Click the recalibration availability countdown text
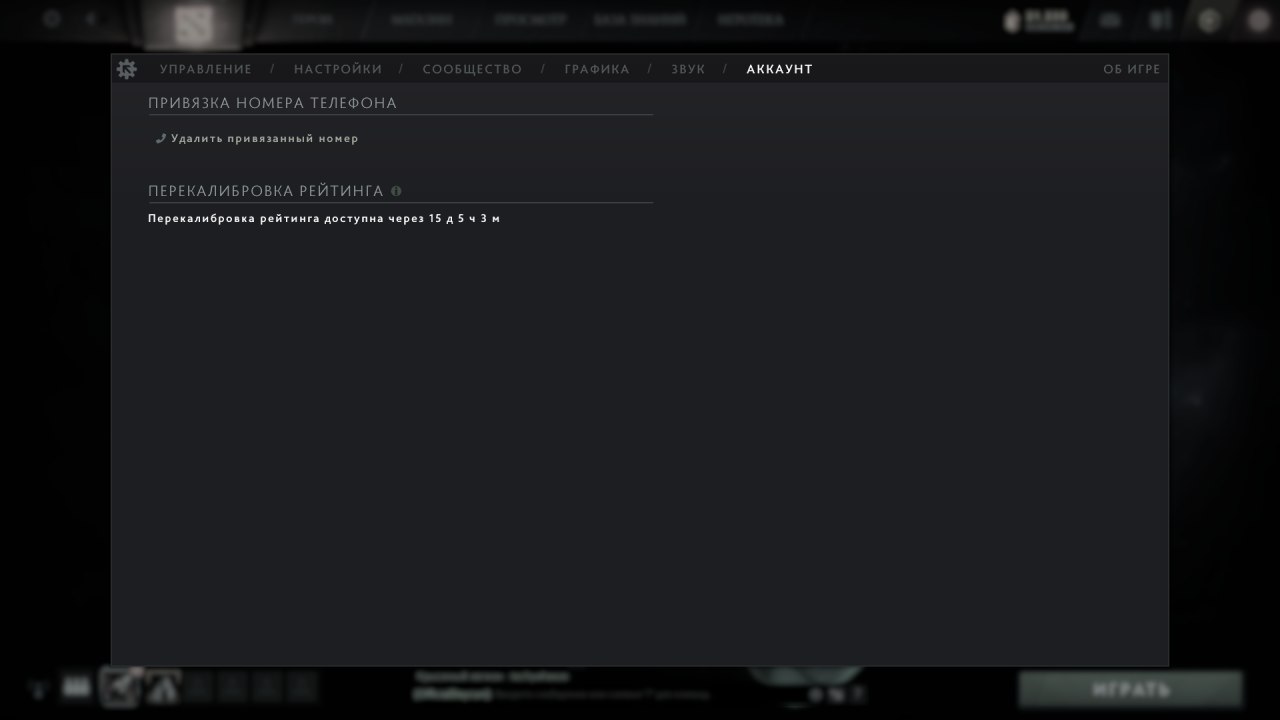 (324, 218)
